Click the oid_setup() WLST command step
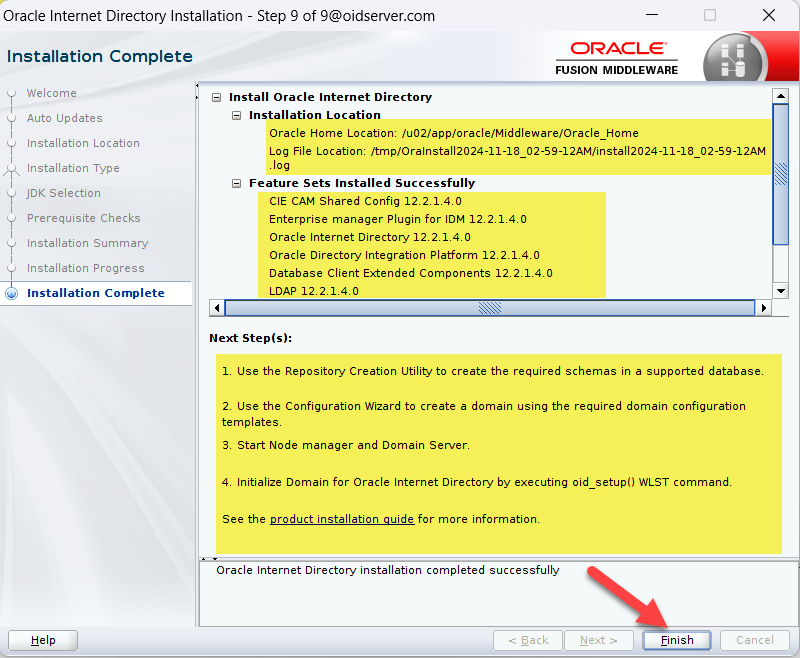The width and height of the screenshot is (800, 658). (x=477, y=482)
